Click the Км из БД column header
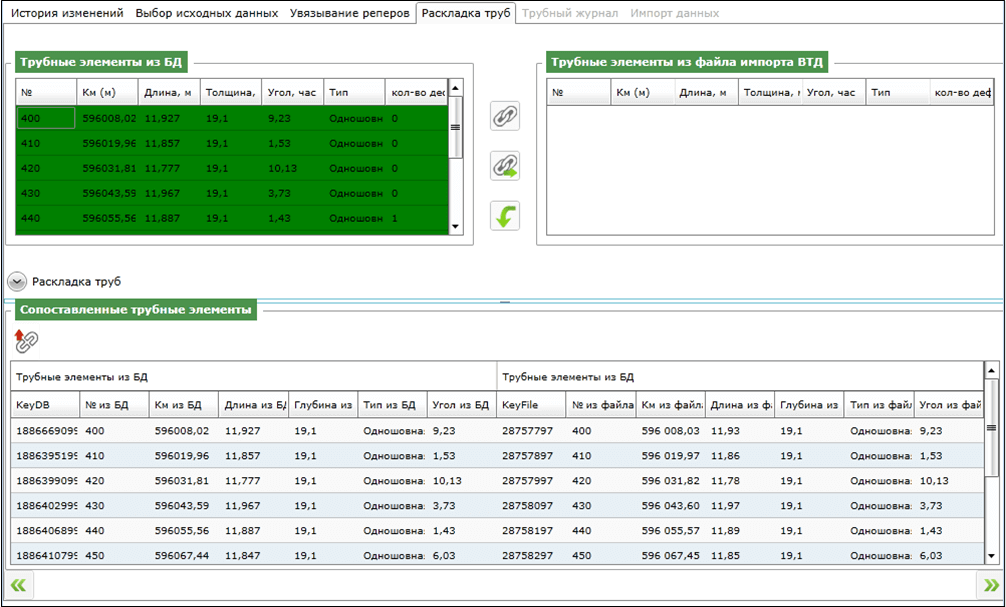1006x607 pixels. tap(183, 405)
